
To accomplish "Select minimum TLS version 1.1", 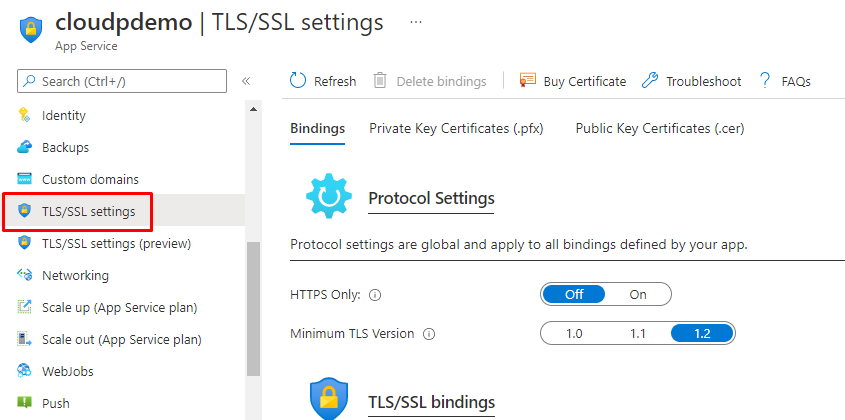I will 638,333.
